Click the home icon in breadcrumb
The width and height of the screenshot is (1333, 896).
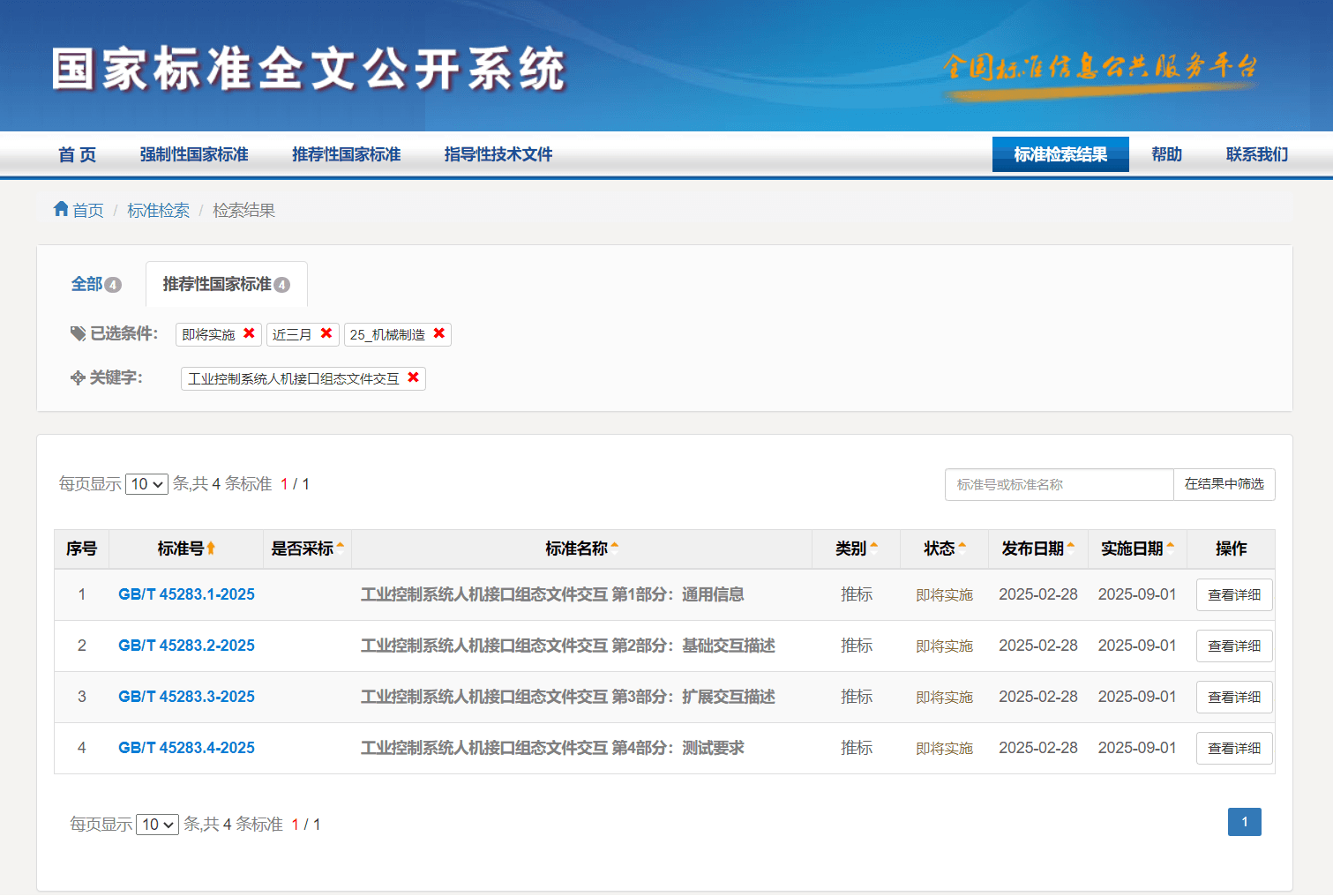(61, 209)
